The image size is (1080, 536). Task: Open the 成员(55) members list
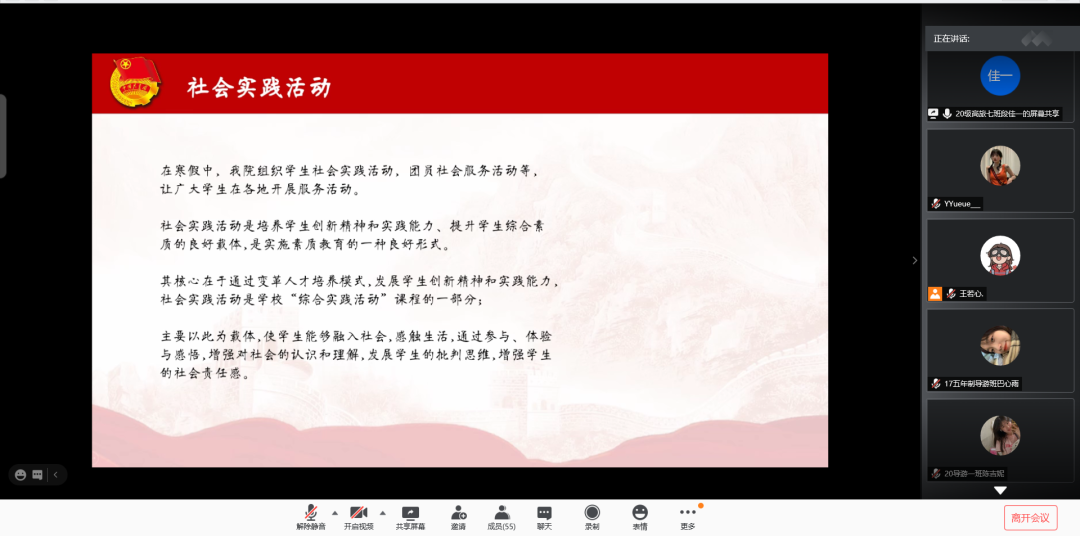click(x=501, y=516)
